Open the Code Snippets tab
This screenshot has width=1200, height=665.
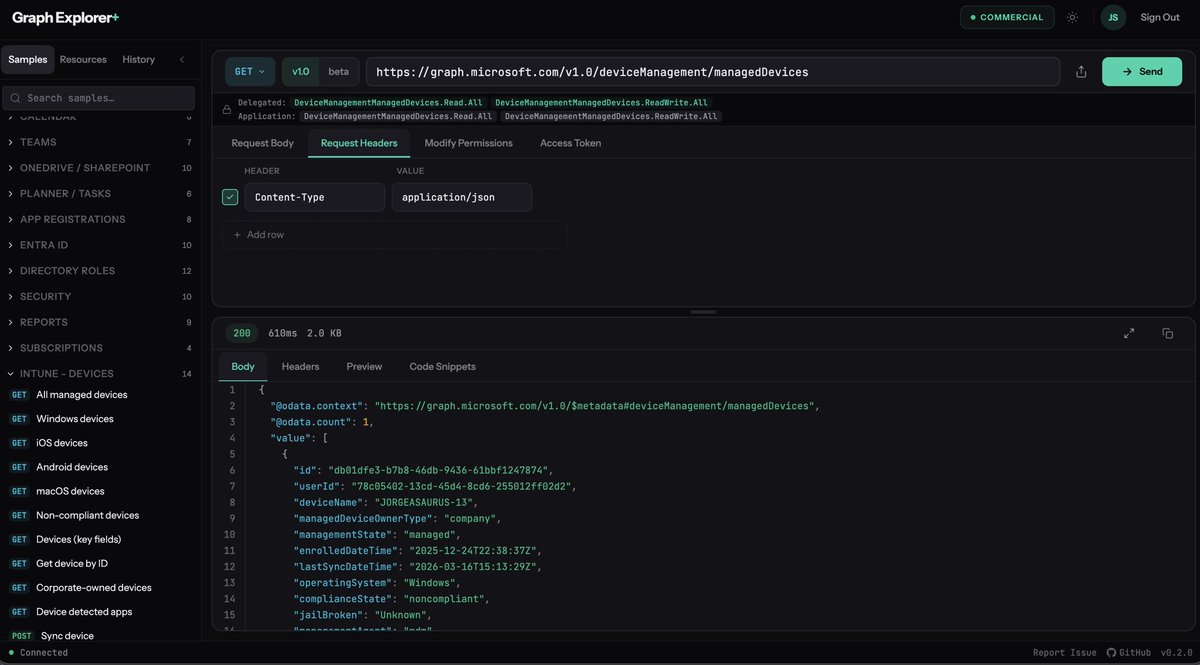click(x=443, y=367)
